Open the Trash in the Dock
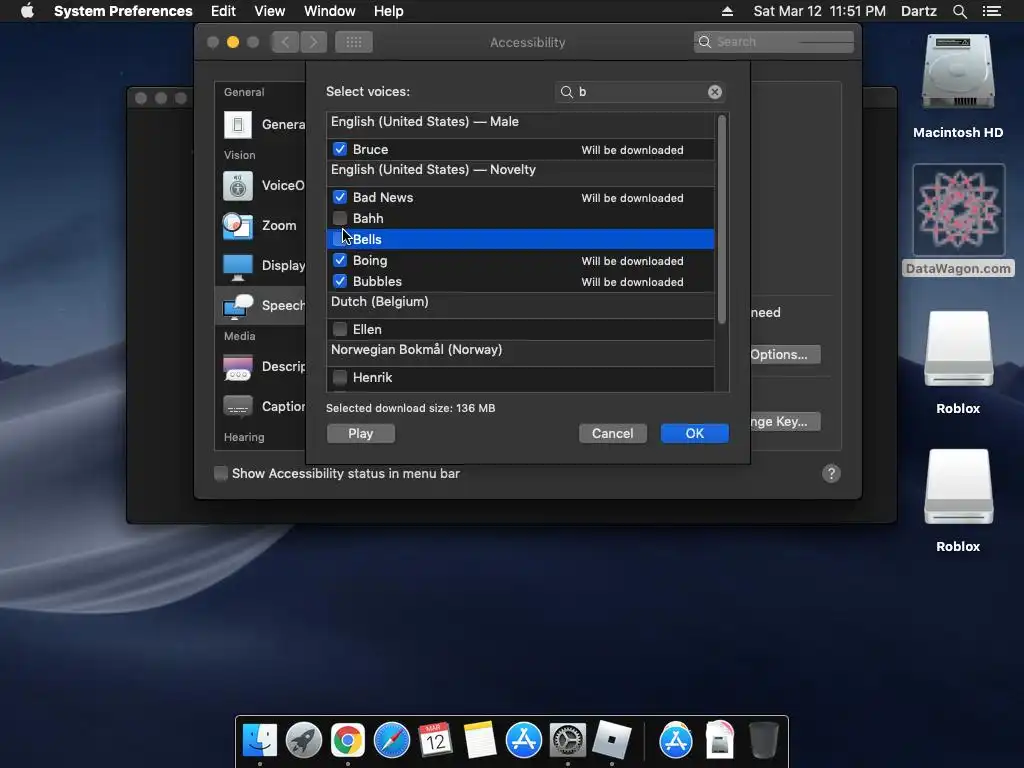1024x768 pixels. tap(763, 741)
